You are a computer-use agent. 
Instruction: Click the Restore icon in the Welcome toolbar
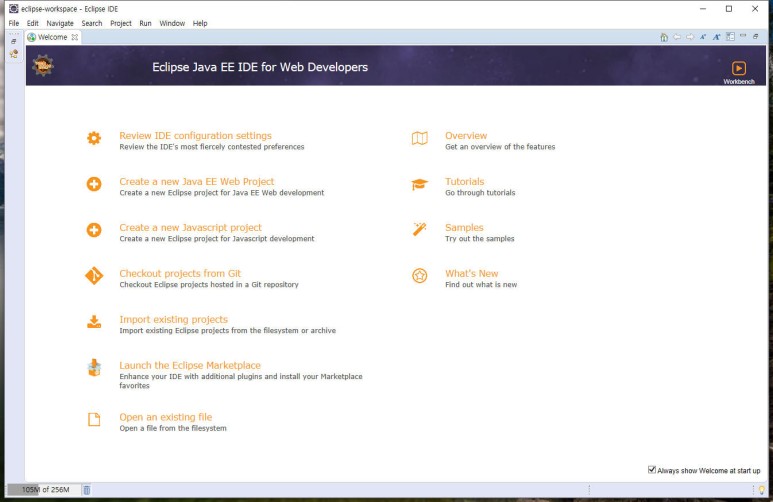[756, 36]
